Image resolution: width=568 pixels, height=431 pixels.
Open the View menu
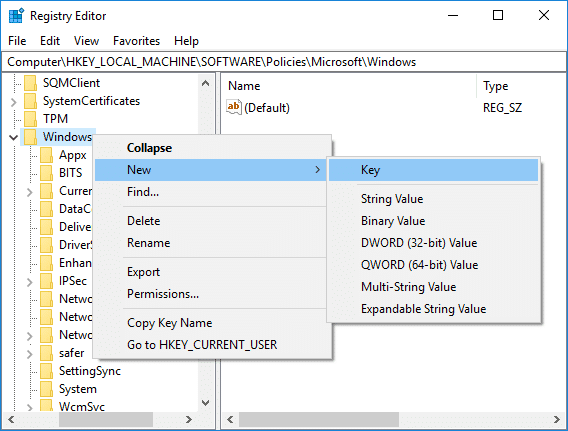tap(86, 41)
